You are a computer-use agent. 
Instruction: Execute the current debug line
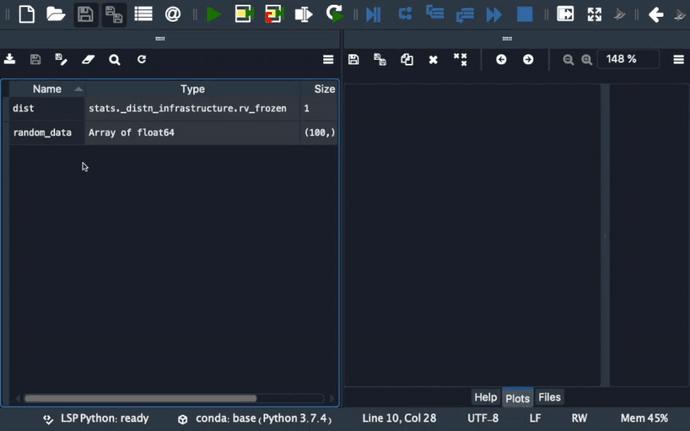(405, 14)
